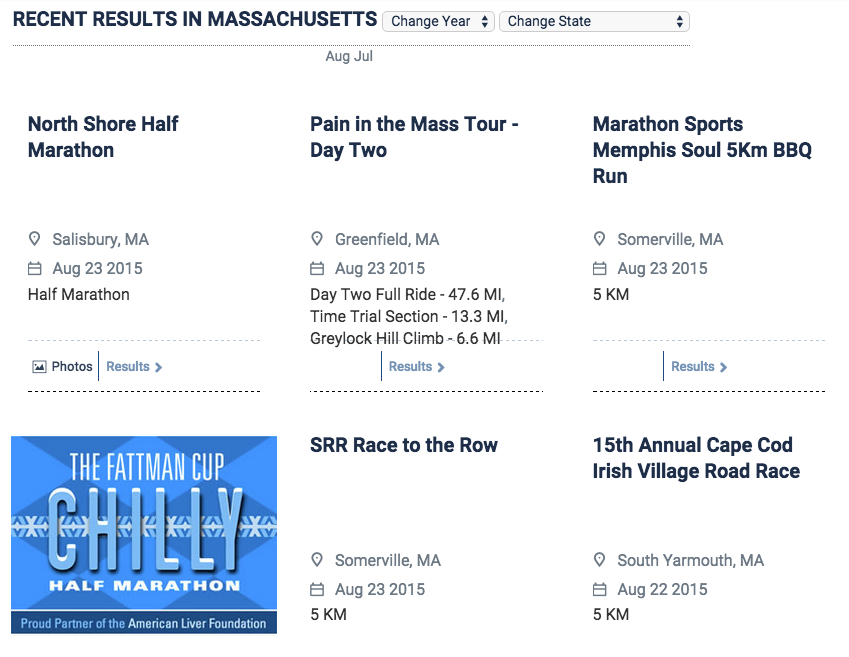Click calendar icon for North Shore Half Marathon
The image size is (849, 657).
[35, 269]
